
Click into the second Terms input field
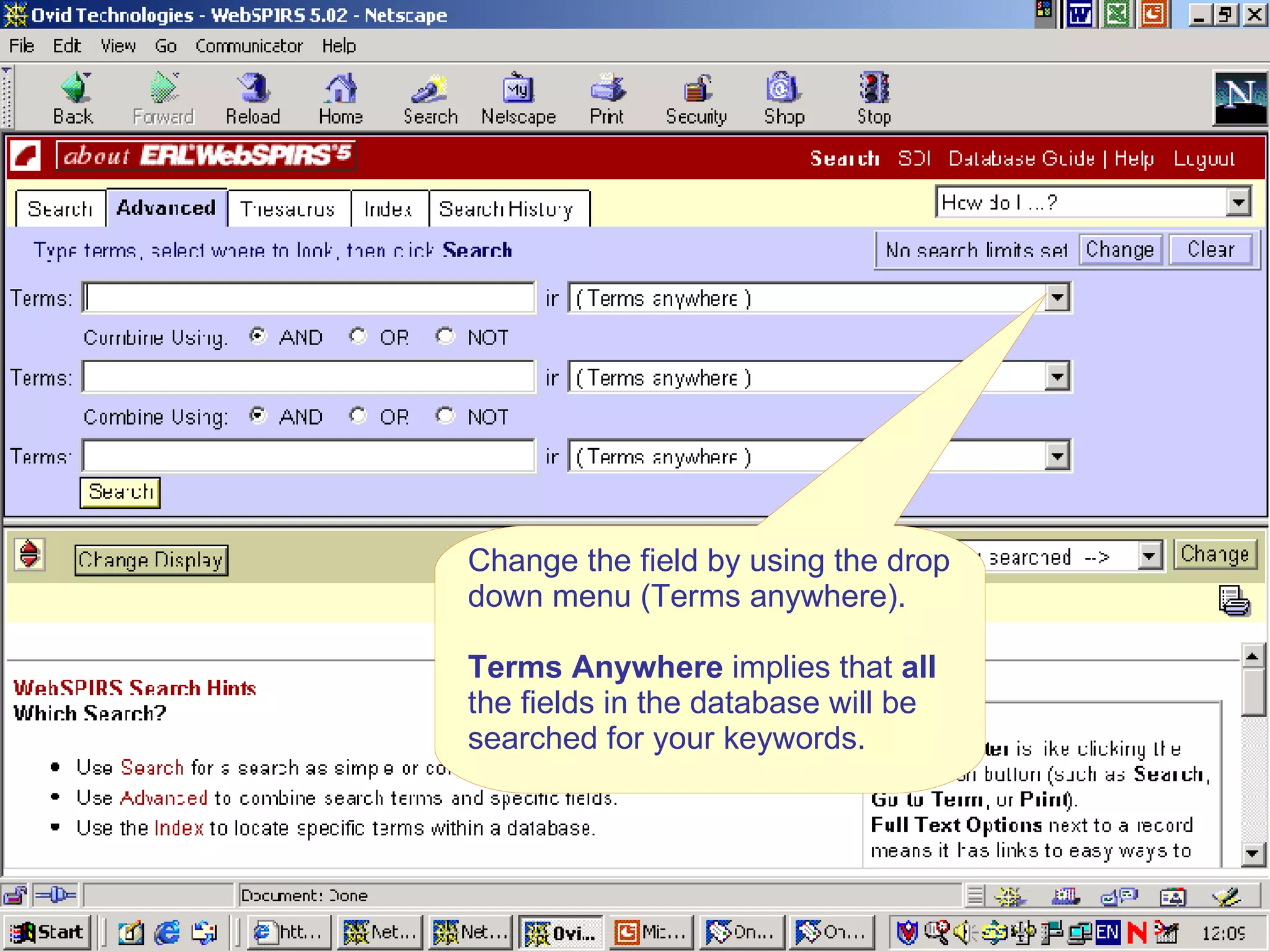point(309,377)
